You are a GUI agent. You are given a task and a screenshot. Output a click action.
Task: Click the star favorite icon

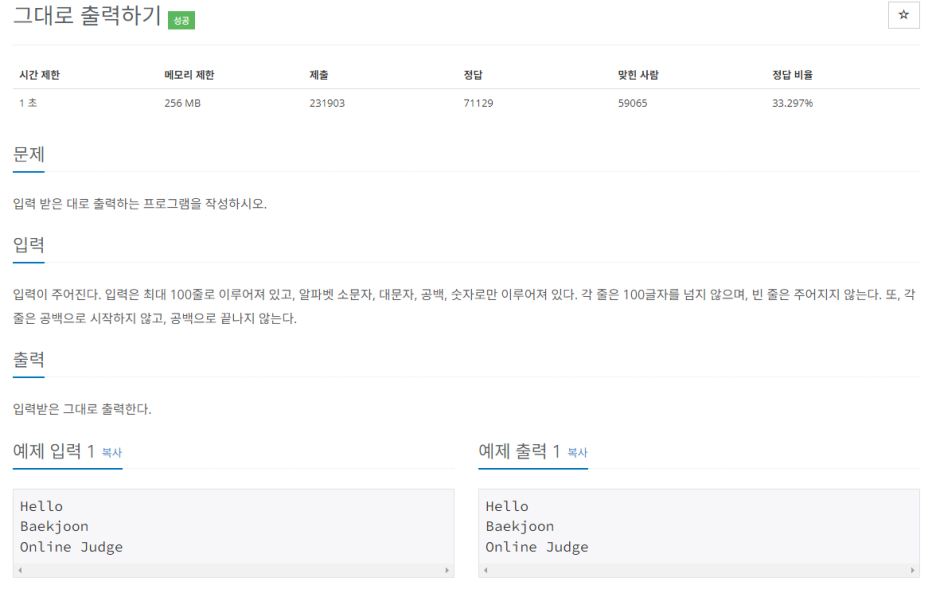tap(903, 15)
